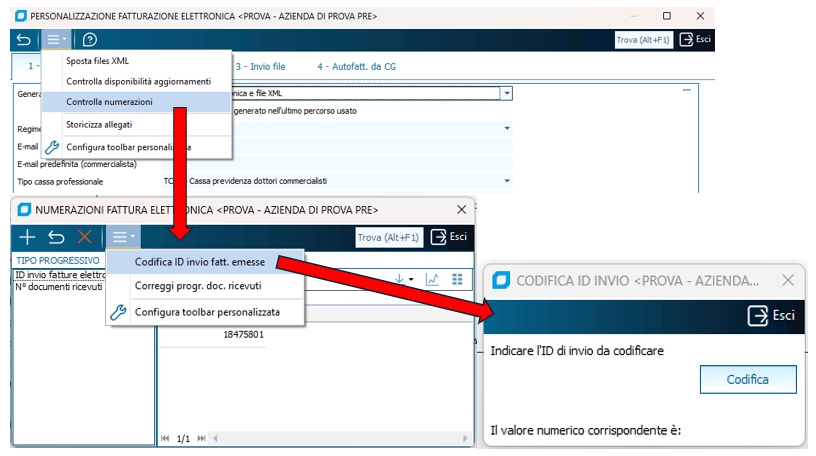
Task: Open the hamburger menu in Numerazioni toolbar
Action: [123, 237]
